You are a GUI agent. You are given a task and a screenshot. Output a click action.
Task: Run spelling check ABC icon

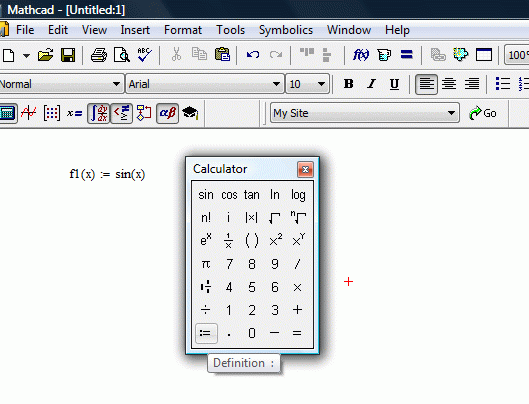[144, 55]
